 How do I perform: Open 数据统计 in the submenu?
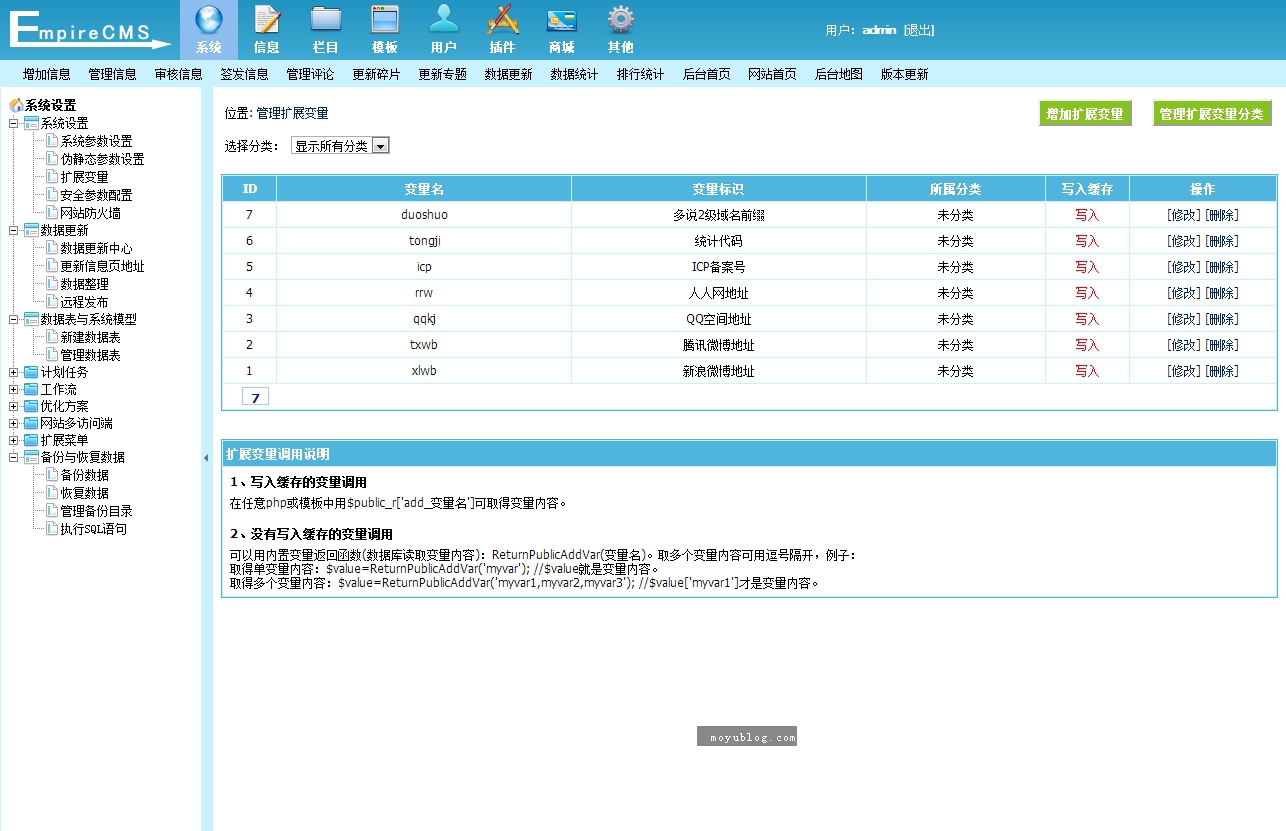(x=575, y=74)
